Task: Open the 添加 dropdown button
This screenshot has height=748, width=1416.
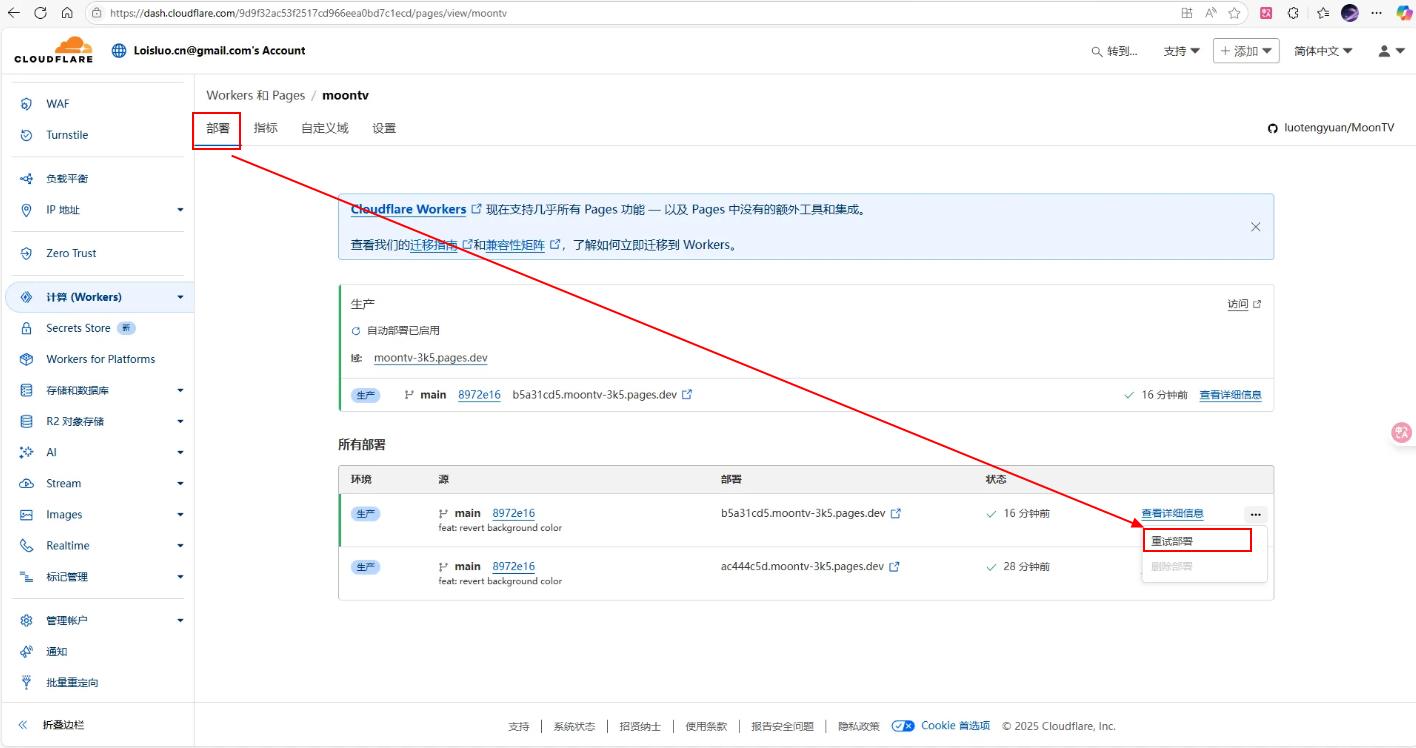Action: pos(1246,51)
